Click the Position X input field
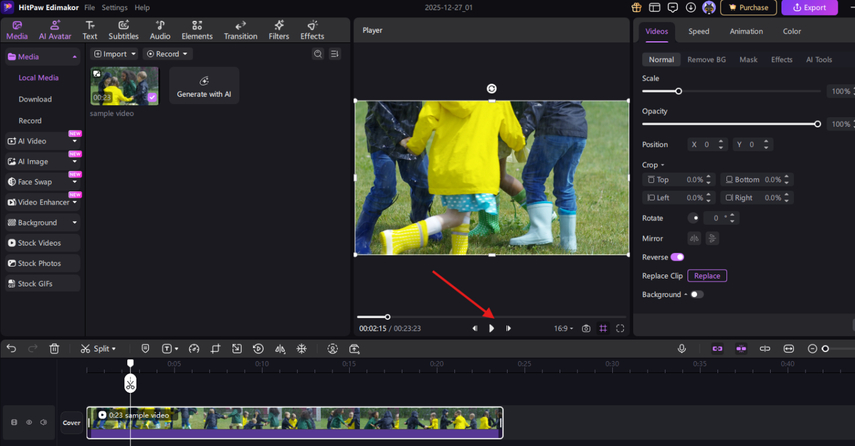The width and height of the screenshot is (855, 446). coord(707,144)
